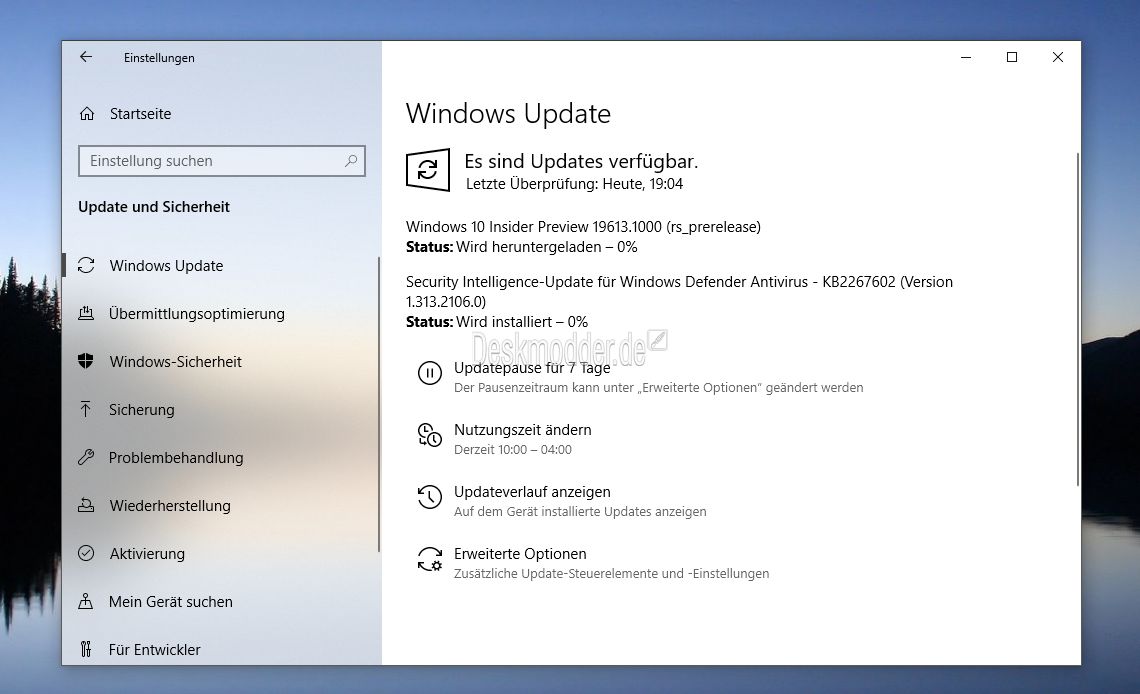This screenshot has width=1140, height=694.
Task: Click 'Wird heruntergeladen – 0%' status
Action: click(x=547, y=247)
